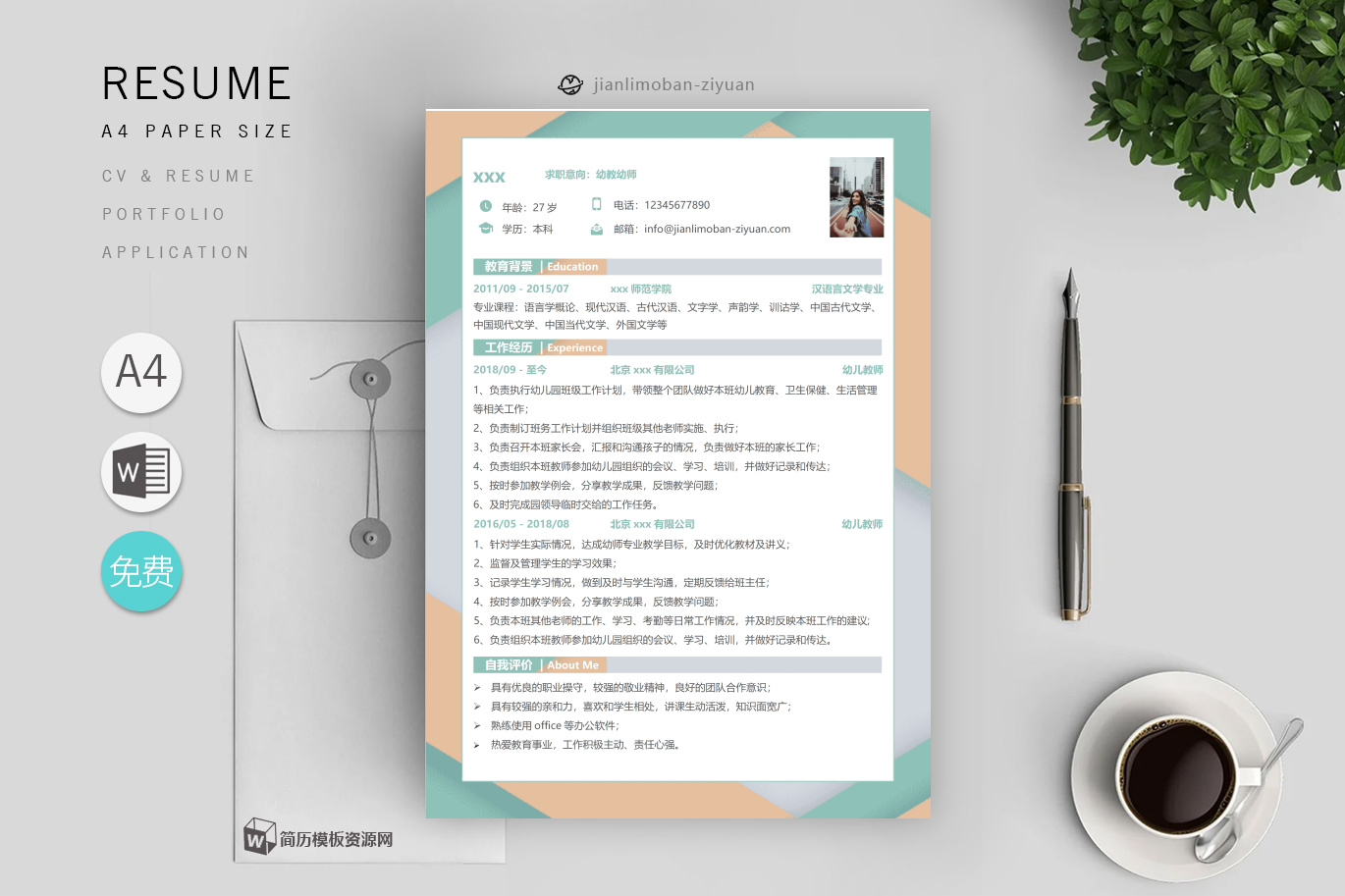Click the date range 2016/05 - 2018/08
The image size is (1345, 896).
click(x=521, y=524)
